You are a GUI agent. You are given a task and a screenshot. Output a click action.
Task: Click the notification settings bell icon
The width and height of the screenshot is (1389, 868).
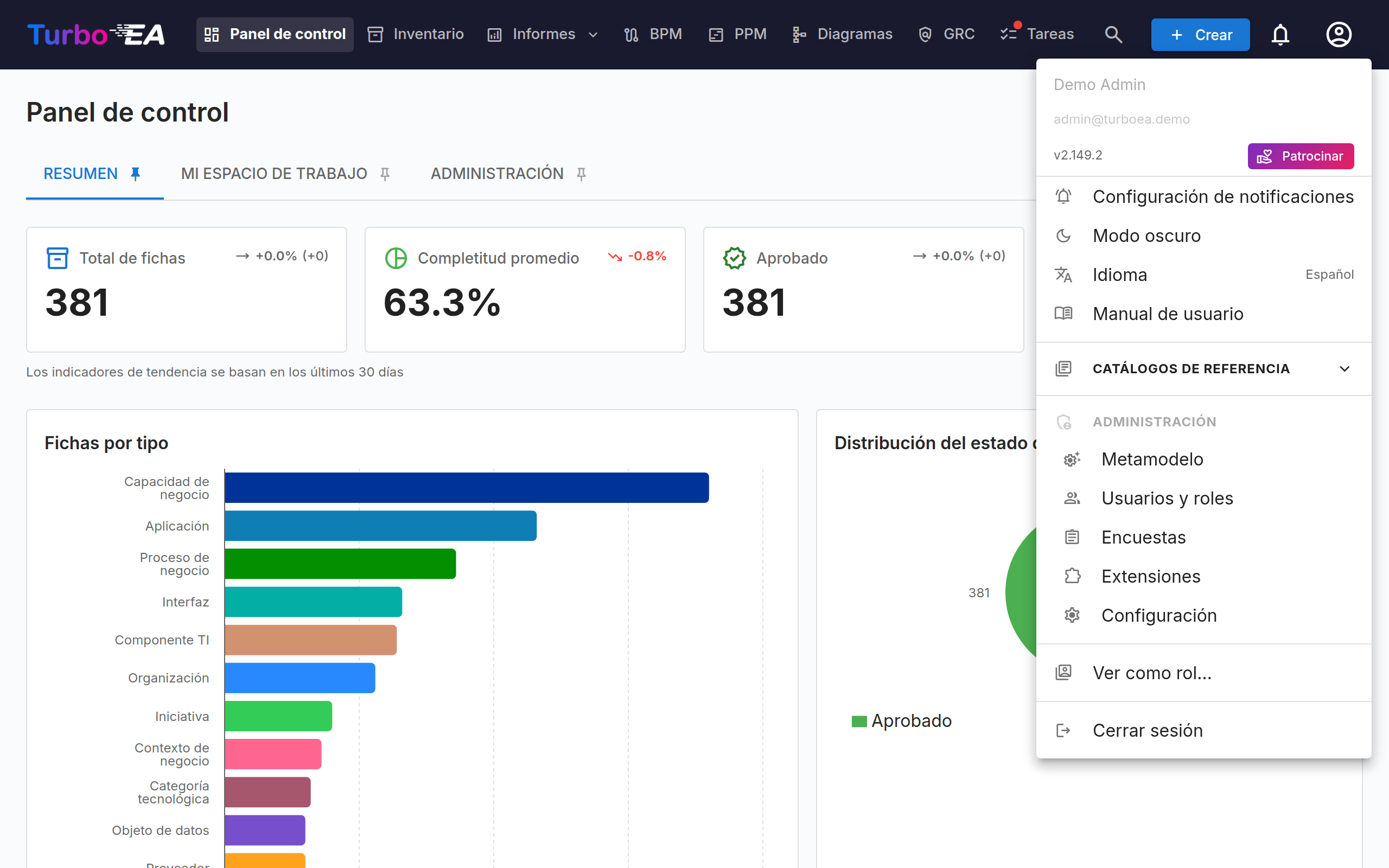coord(1063,197)
